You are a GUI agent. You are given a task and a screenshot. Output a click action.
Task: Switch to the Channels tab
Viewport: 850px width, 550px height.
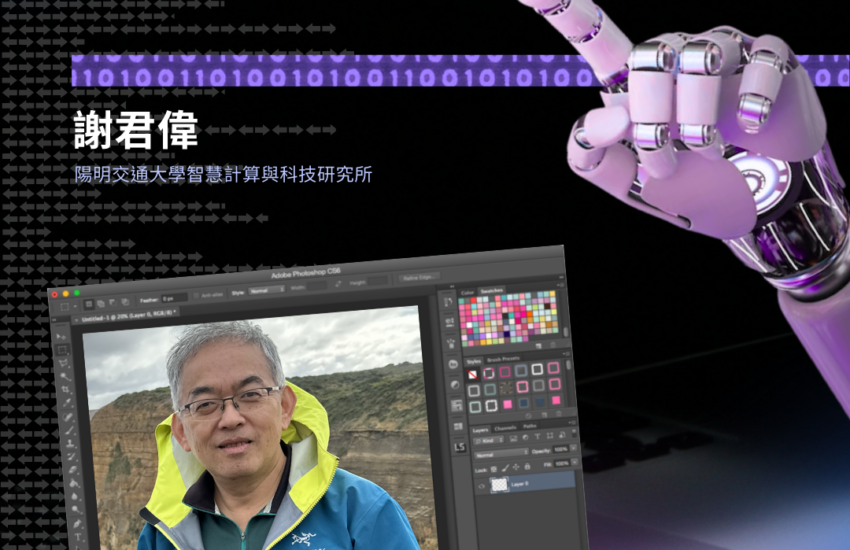click(x=505, y=428)
